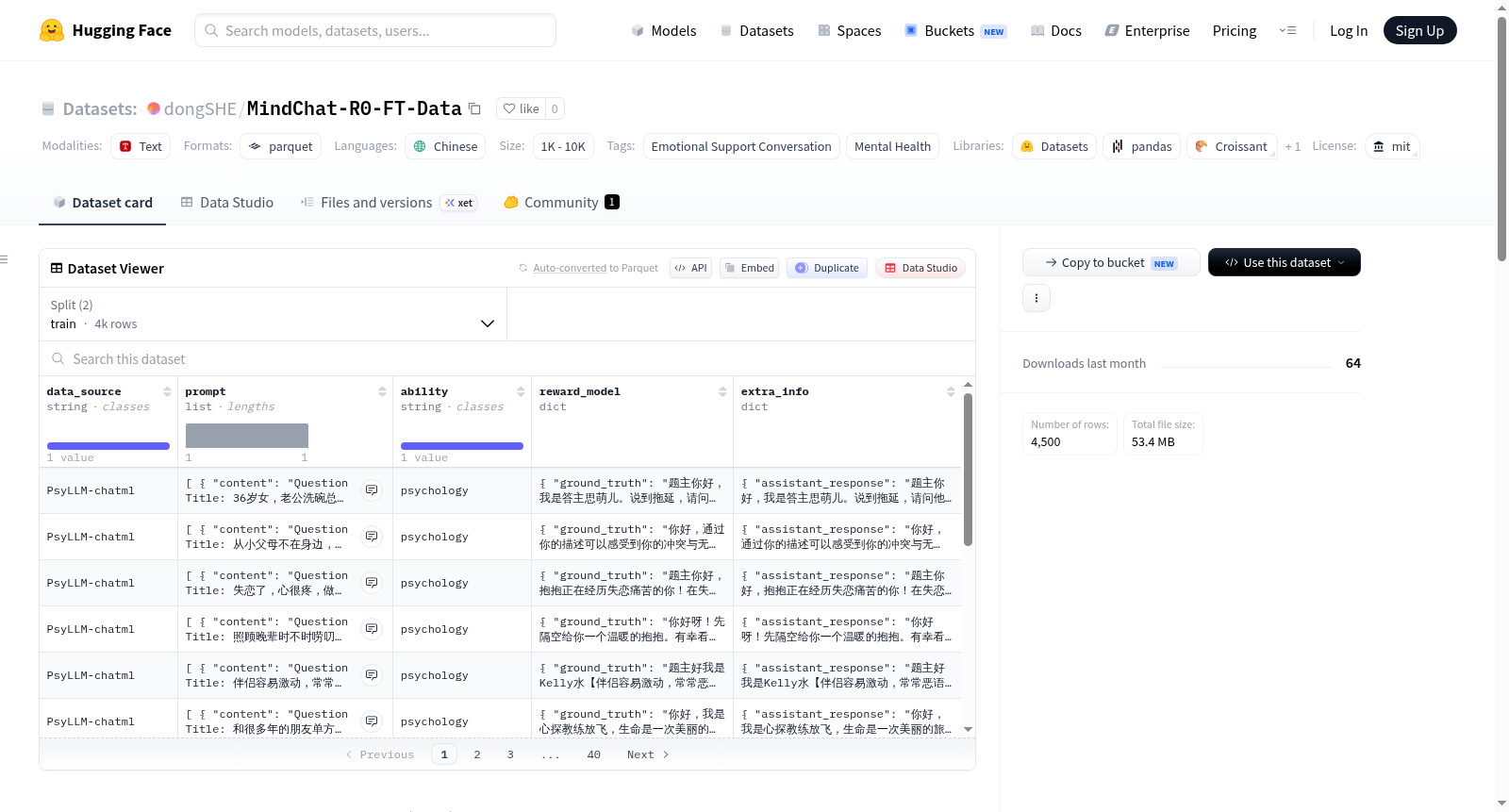Click Copy to bucket button
The height and width of the screenshot is (812, 1509).
tap(1111, 262)
